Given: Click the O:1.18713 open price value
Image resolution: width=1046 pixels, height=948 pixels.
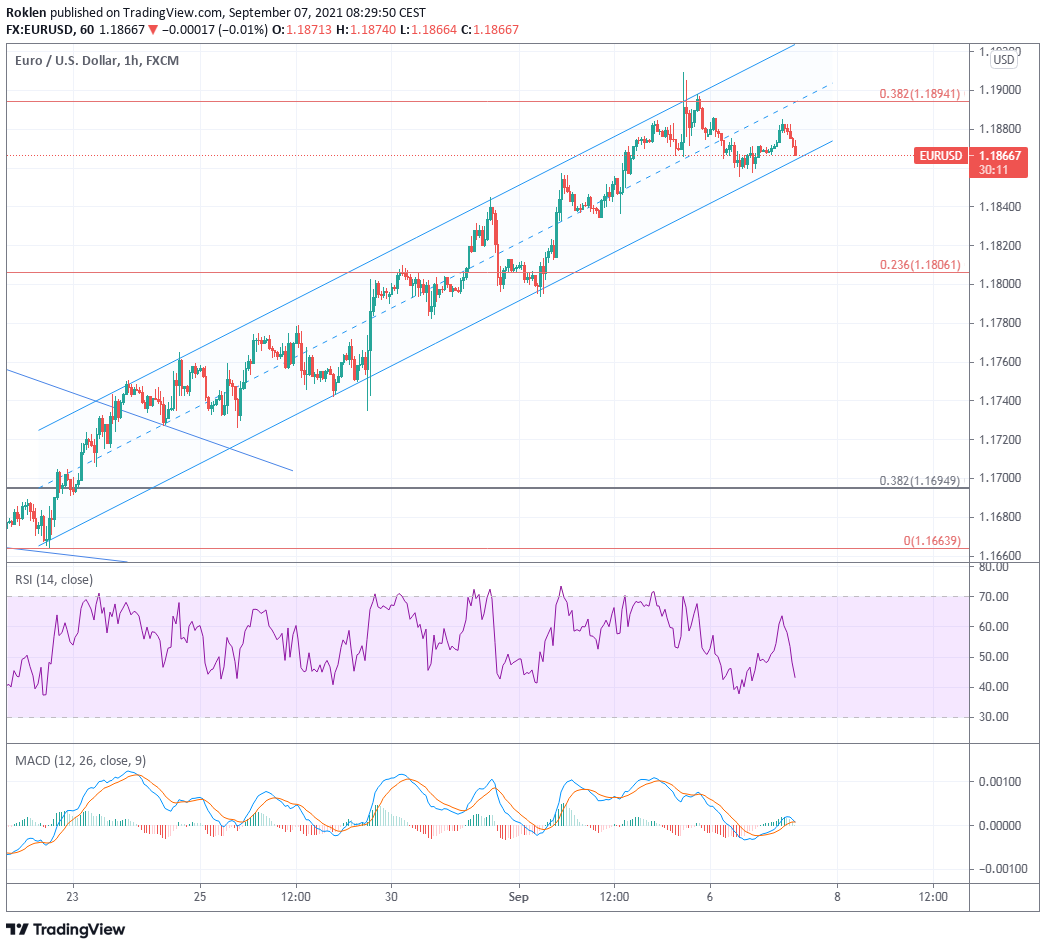Looking at the screenshot, I should click(x=302, y=29).
